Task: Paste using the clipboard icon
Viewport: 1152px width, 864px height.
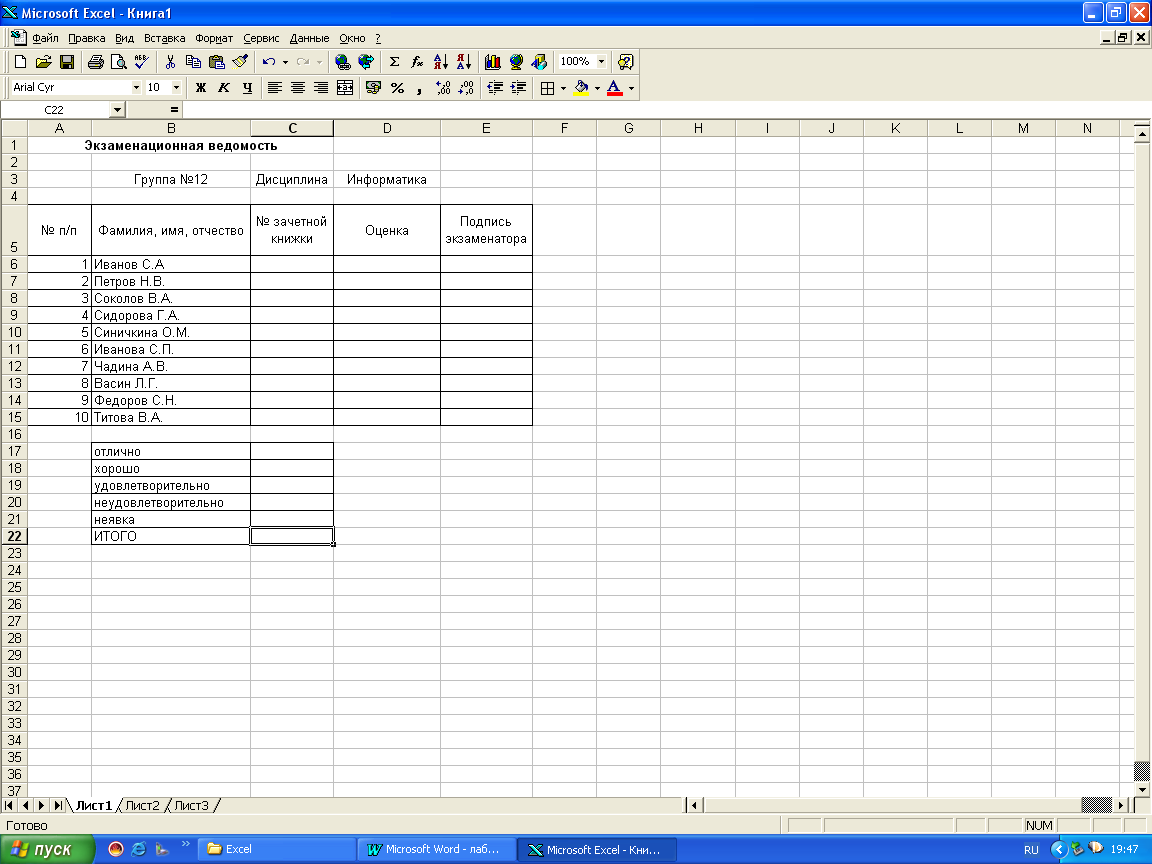Action: [x=217, y=62]
